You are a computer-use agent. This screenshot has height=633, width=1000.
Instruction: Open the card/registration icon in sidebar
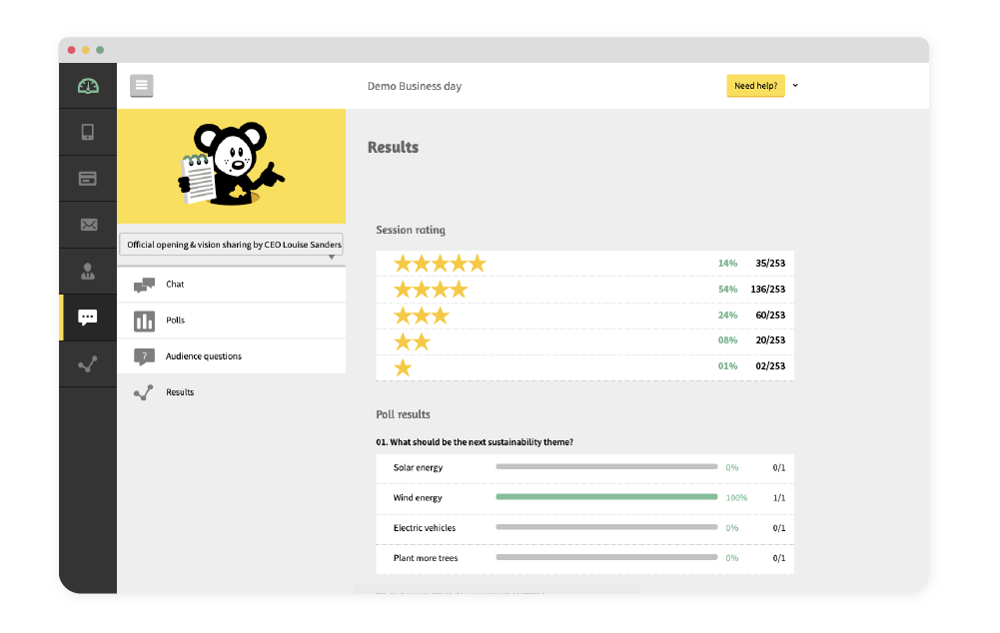(x=88, y=178)
